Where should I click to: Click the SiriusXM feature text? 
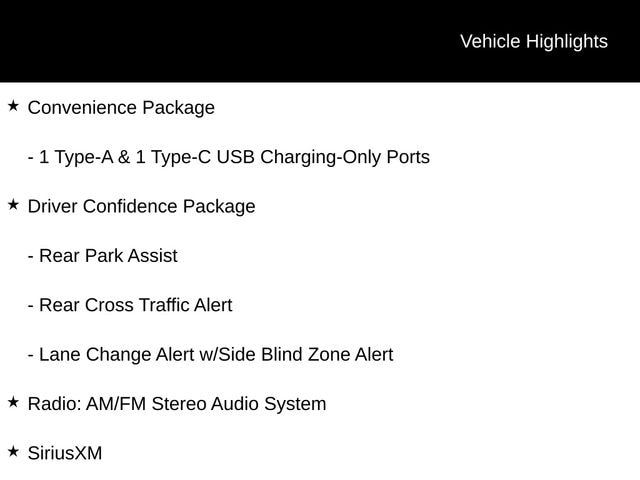tap(65, 453)
